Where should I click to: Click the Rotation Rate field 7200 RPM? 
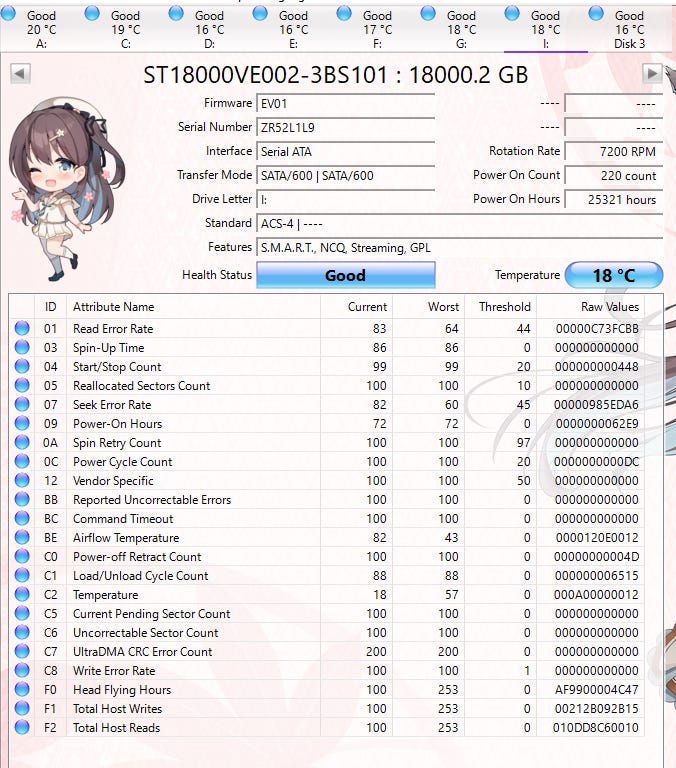coord(614,151)
